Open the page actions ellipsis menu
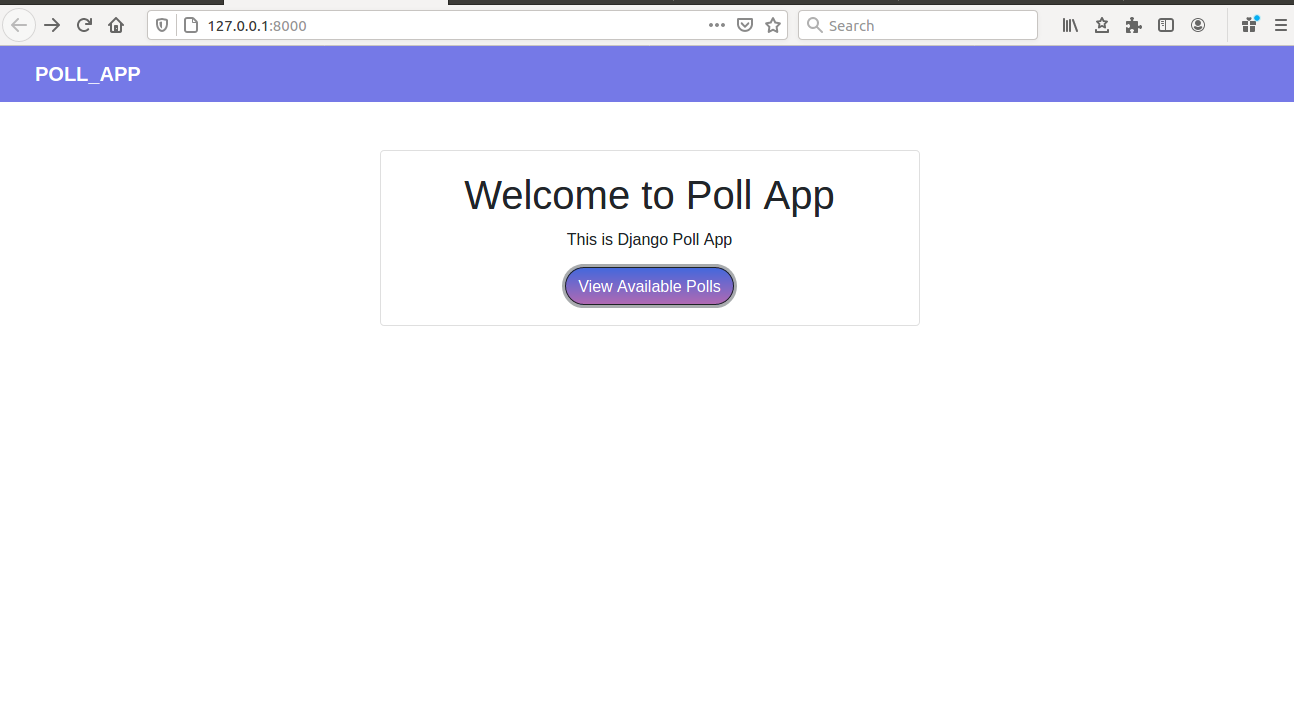The width and height of the screenshot is (1294, 715). click(717, 25)
